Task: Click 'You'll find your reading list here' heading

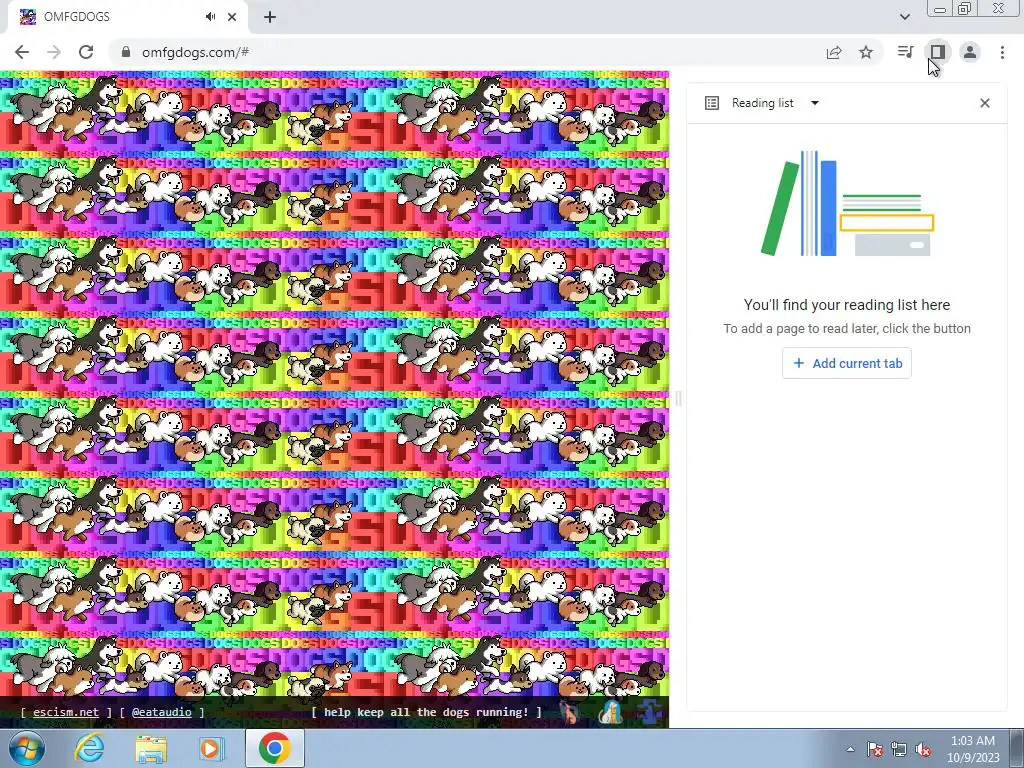Action: pos(847,305)
